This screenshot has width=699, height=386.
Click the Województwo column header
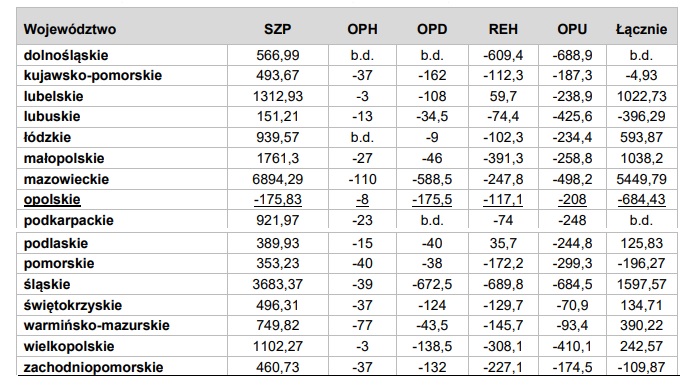(70, 29)
